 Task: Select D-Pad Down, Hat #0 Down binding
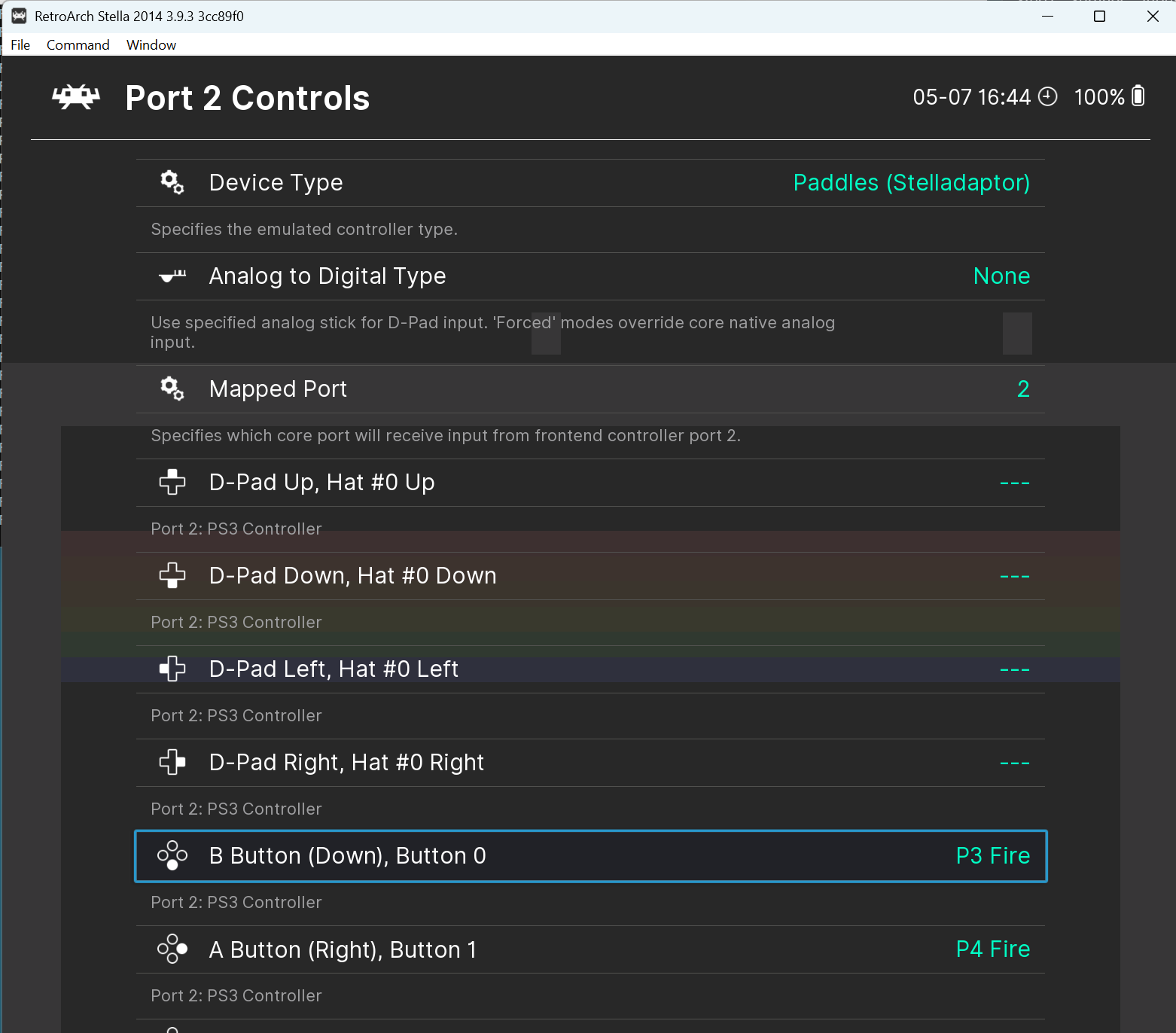(590, 576)
